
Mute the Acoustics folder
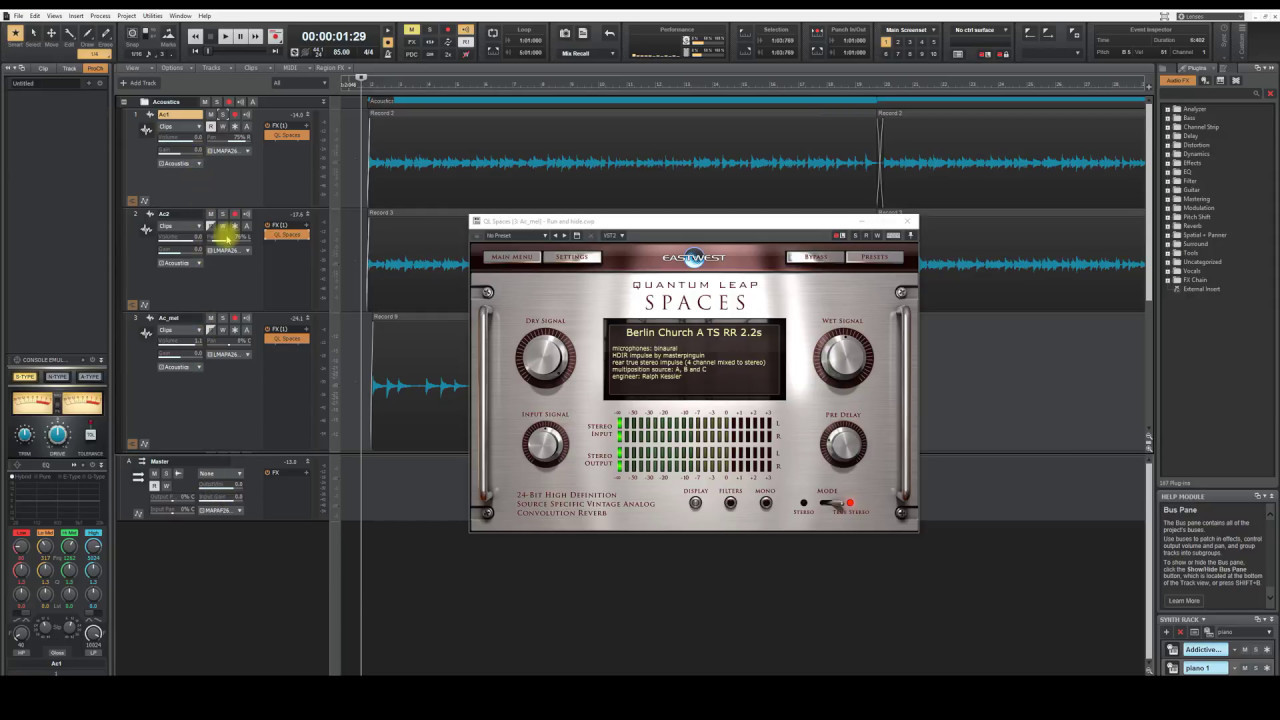click(205, 102)
